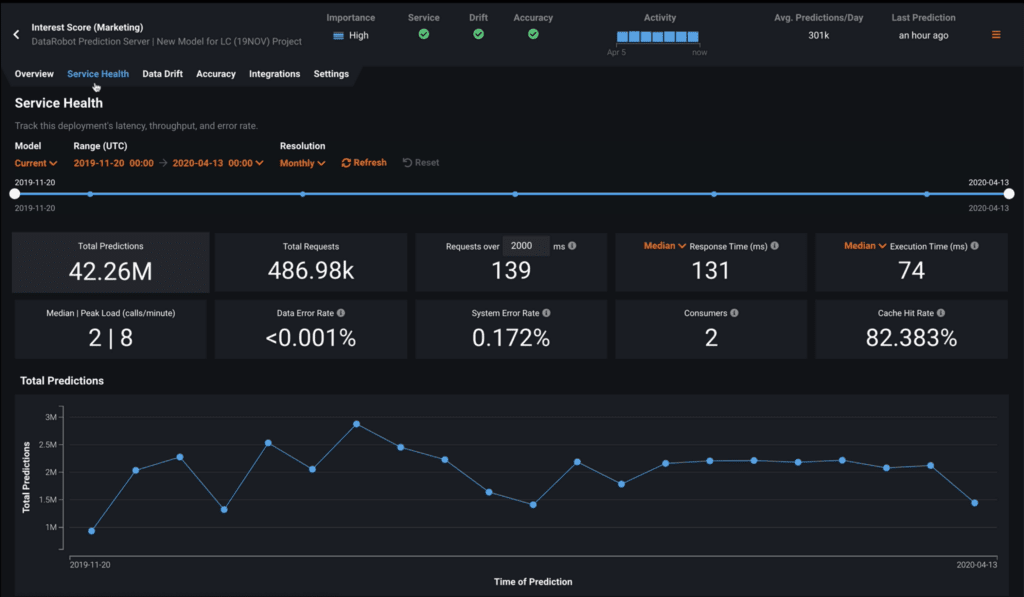Open the Overview tab

tap(34, 74)
